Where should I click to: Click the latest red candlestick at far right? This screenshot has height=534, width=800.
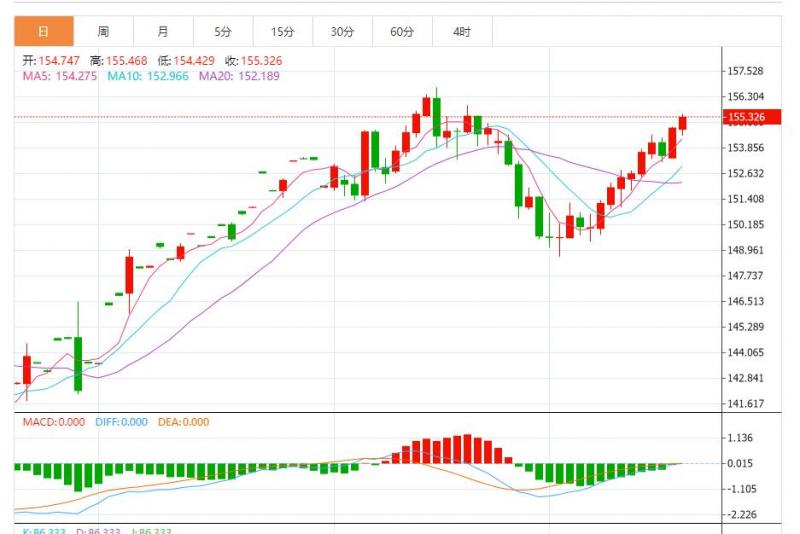[x=683, y=123]
